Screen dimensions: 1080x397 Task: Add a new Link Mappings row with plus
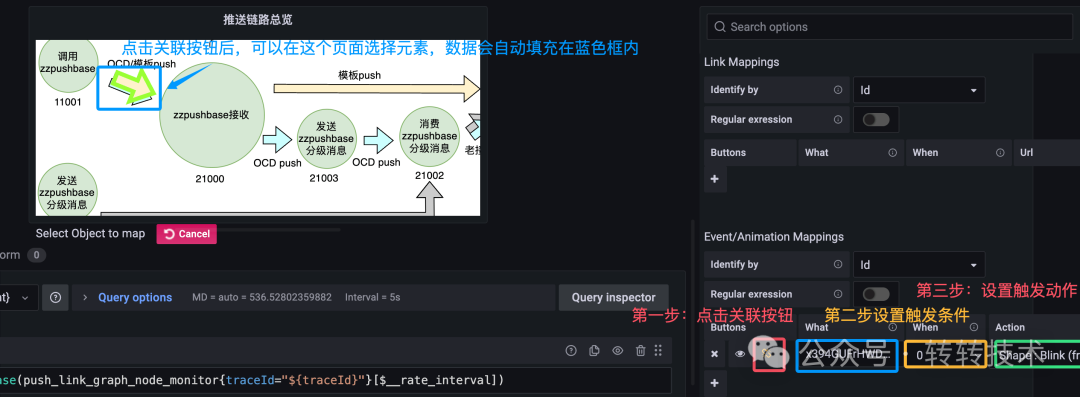[714, 179]
